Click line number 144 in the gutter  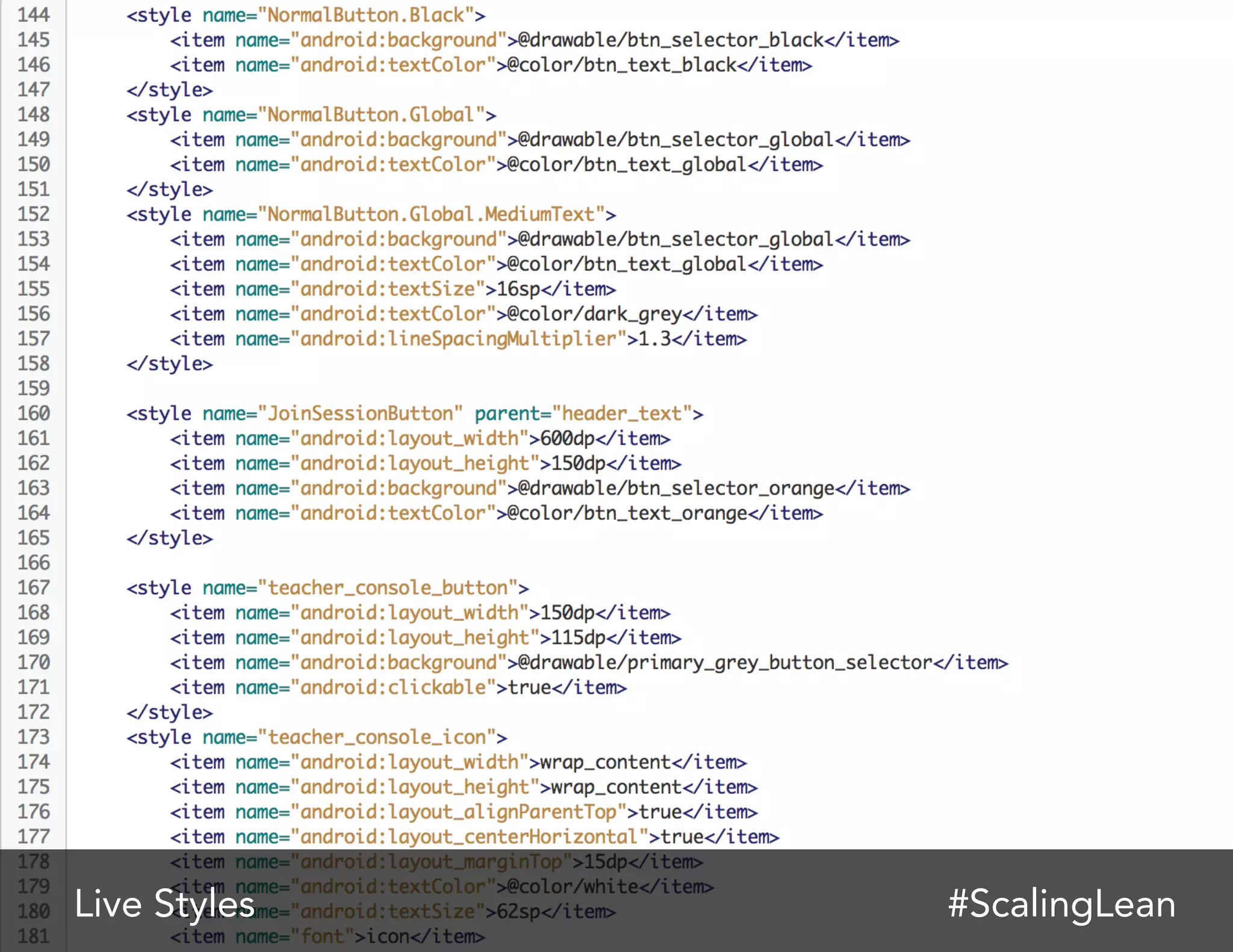(33, 14)
